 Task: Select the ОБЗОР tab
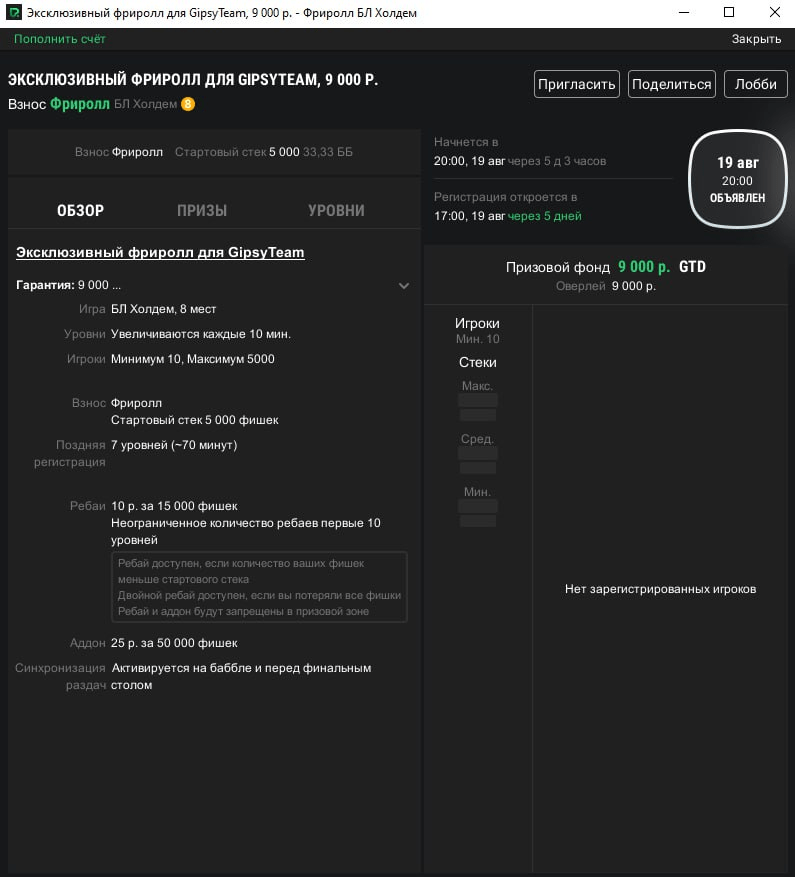81,210
